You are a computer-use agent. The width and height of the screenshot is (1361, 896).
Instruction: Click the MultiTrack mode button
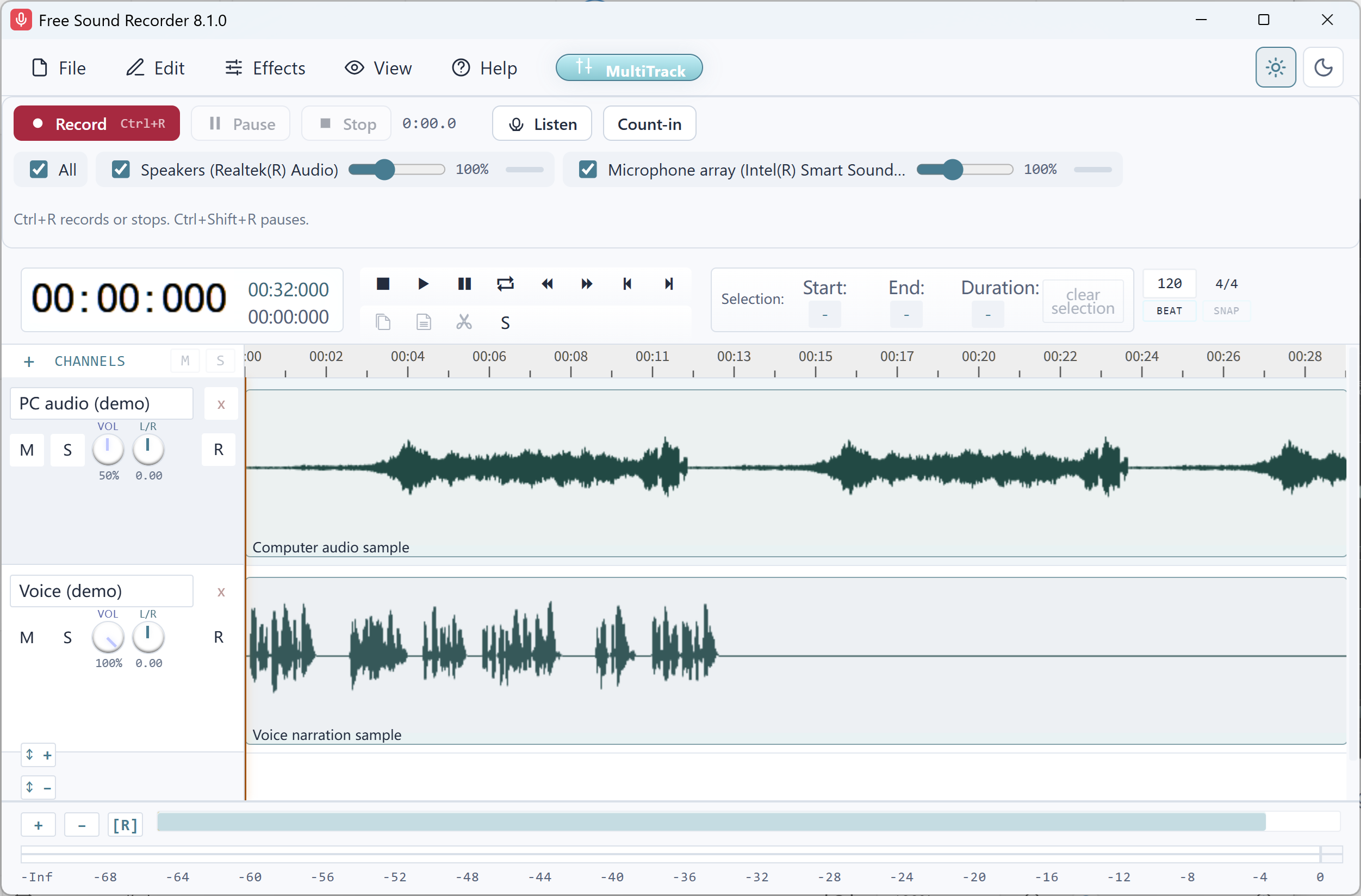[x=629, y=68]
